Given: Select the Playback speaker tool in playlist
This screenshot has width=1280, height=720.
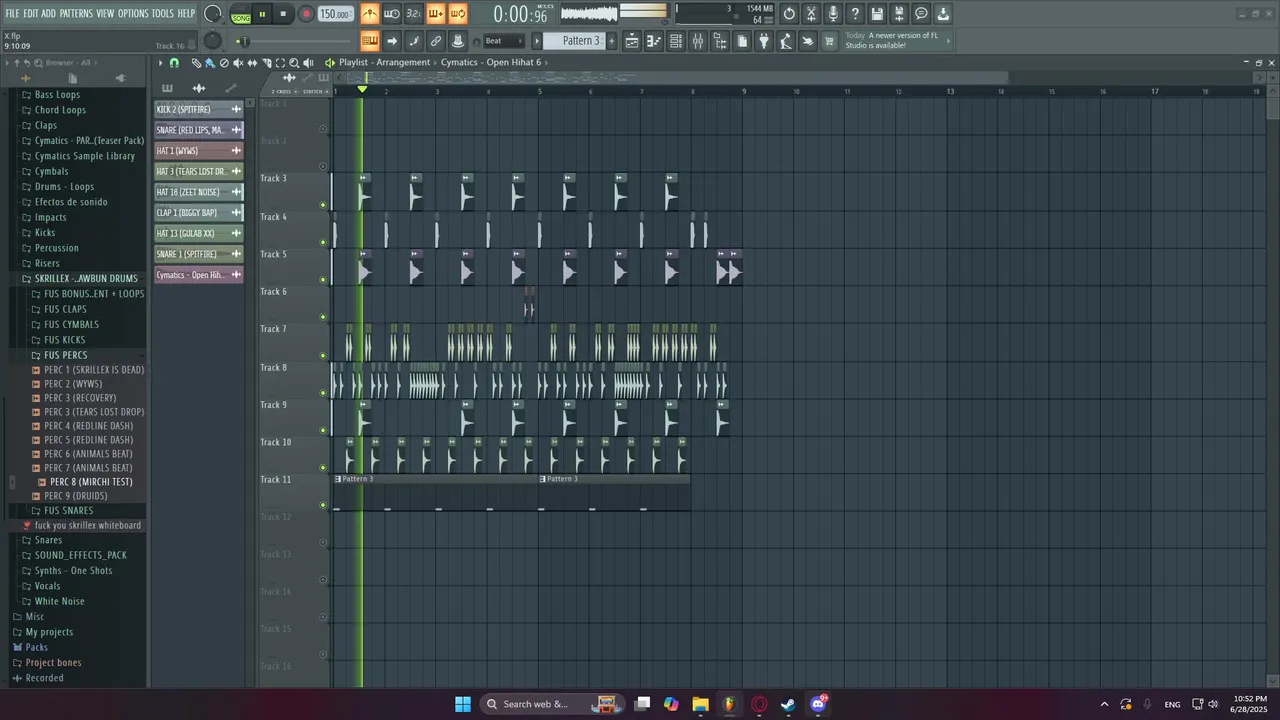Looking at the screenshot, I should [x=308, y=63].
